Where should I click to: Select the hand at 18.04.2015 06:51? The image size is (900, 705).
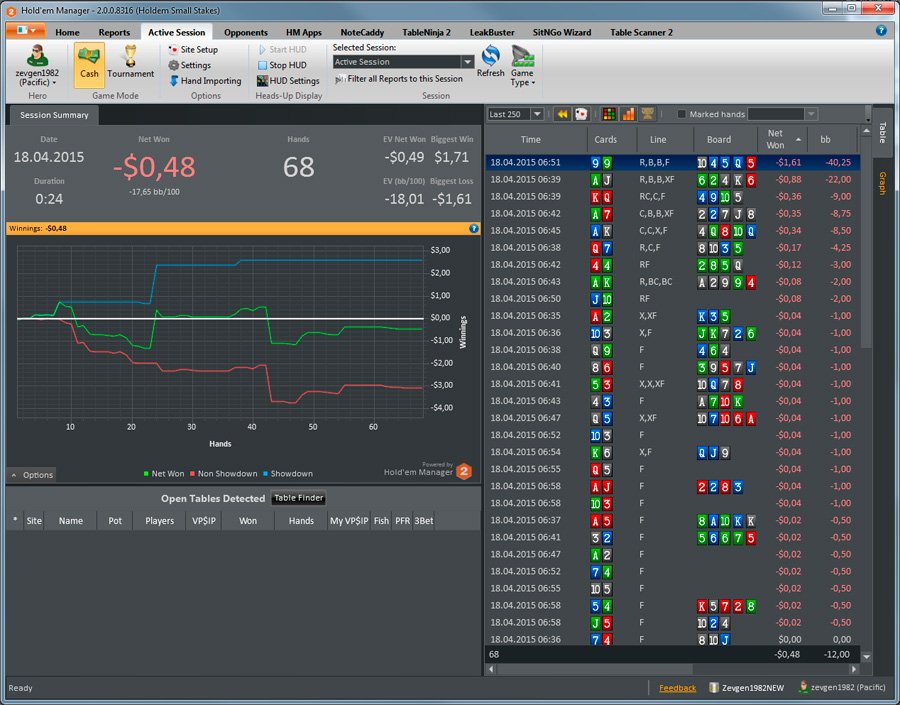(673, 162)
